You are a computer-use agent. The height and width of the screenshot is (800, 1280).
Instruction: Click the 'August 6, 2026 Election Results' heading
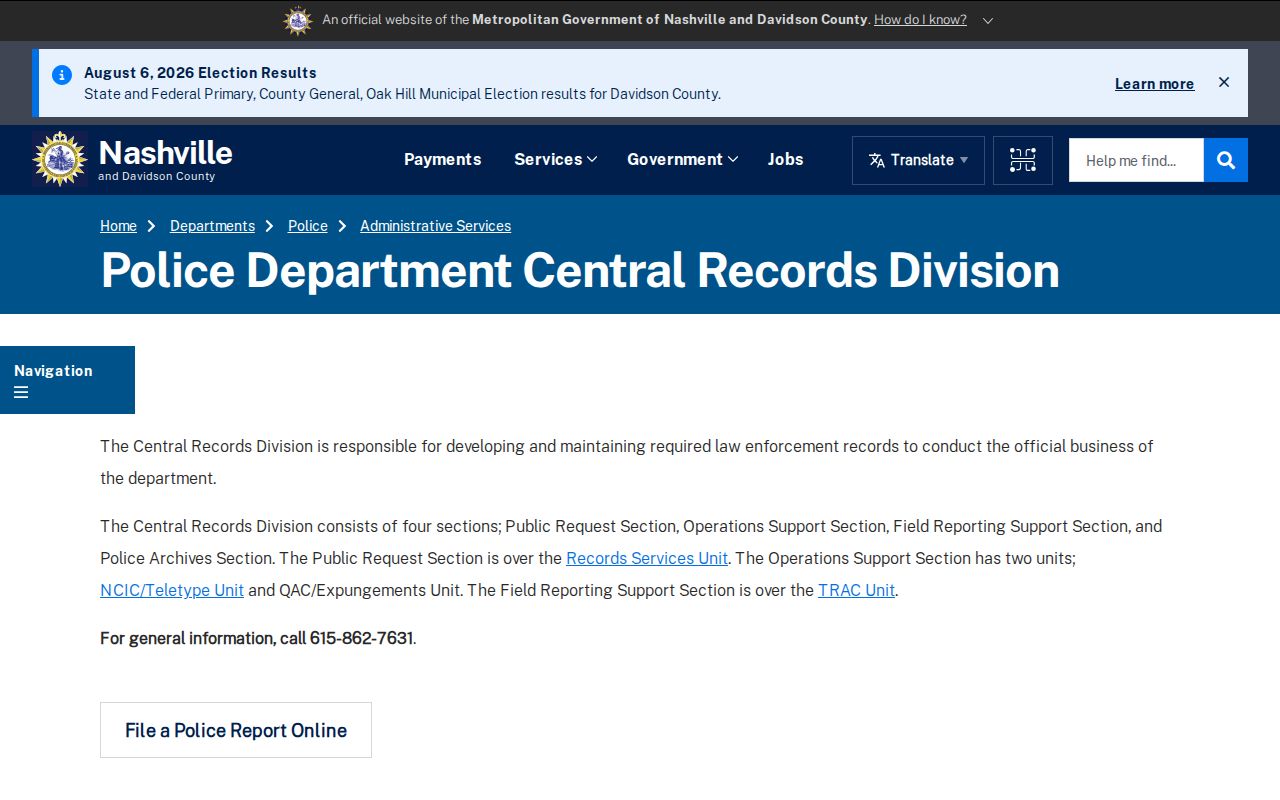coord(200,73)
